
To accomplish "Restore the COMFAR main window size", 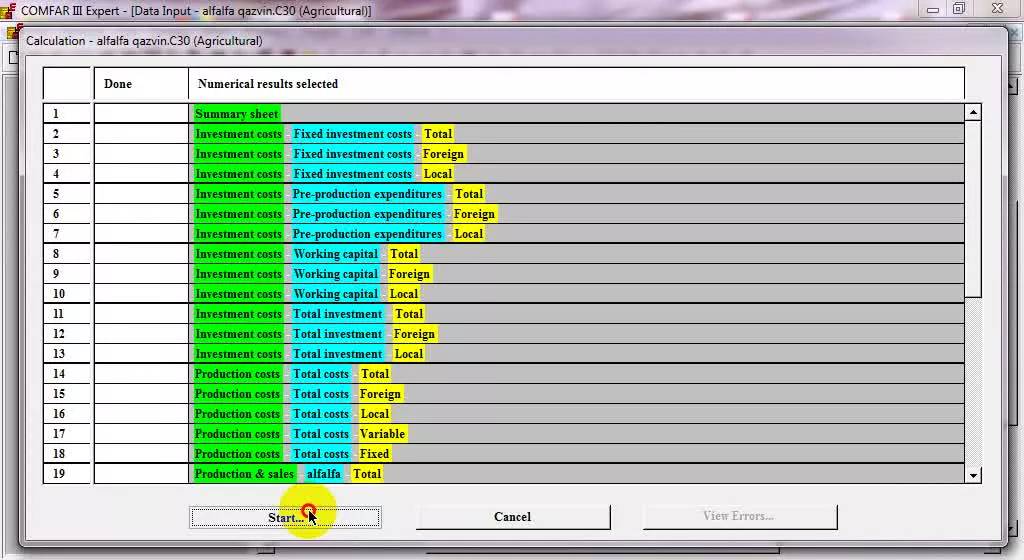I will coord(959,9).
